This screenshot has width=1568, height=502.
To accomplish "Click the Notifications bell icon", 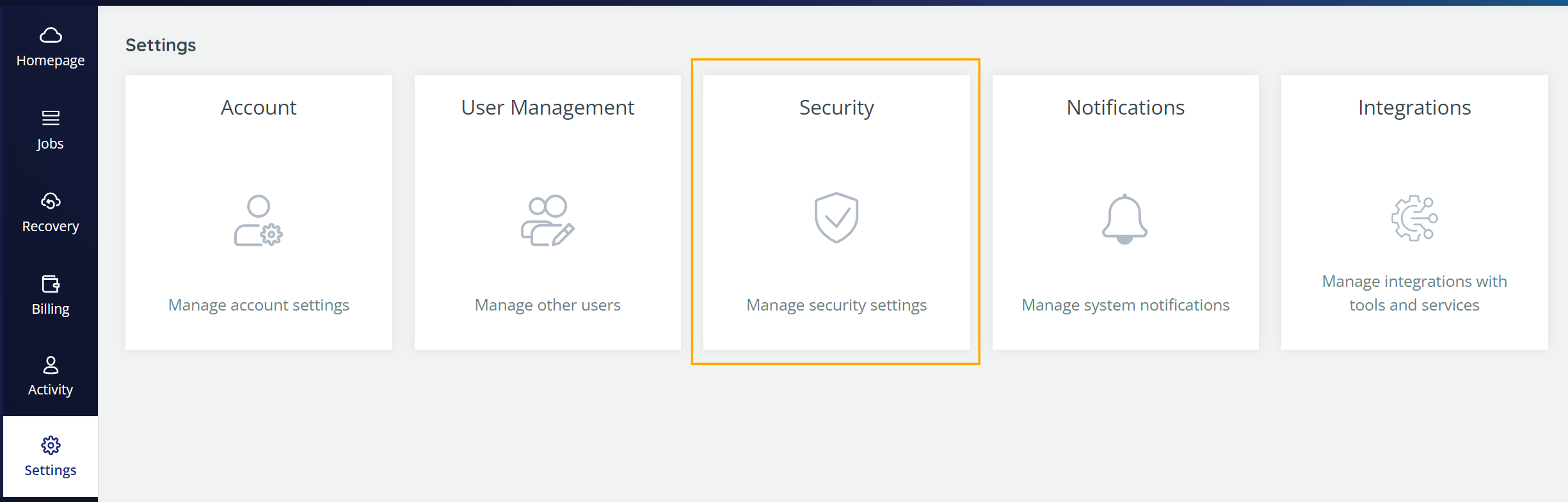I will click(1124, 219).
